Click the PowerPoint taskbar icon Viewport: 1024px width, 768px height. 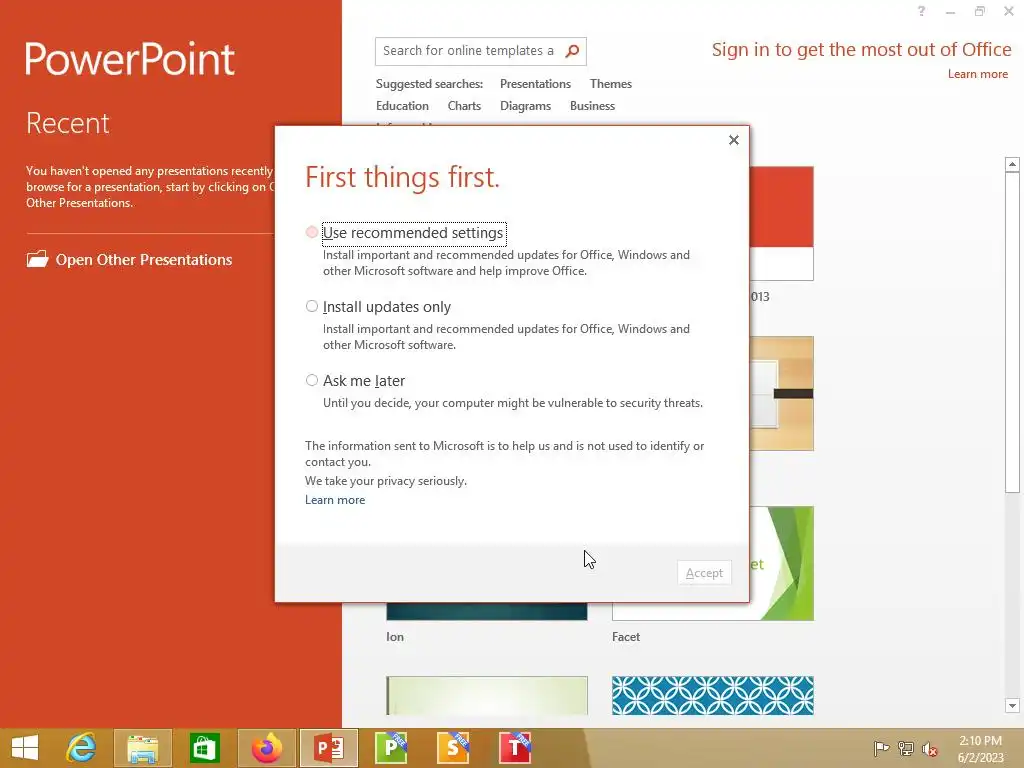pos(328,748)
